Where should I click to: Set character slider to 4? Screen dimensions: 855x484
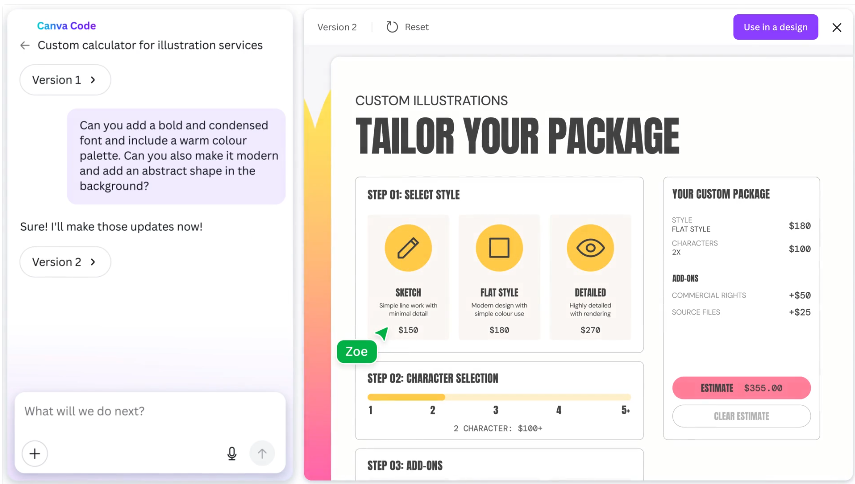559,398
